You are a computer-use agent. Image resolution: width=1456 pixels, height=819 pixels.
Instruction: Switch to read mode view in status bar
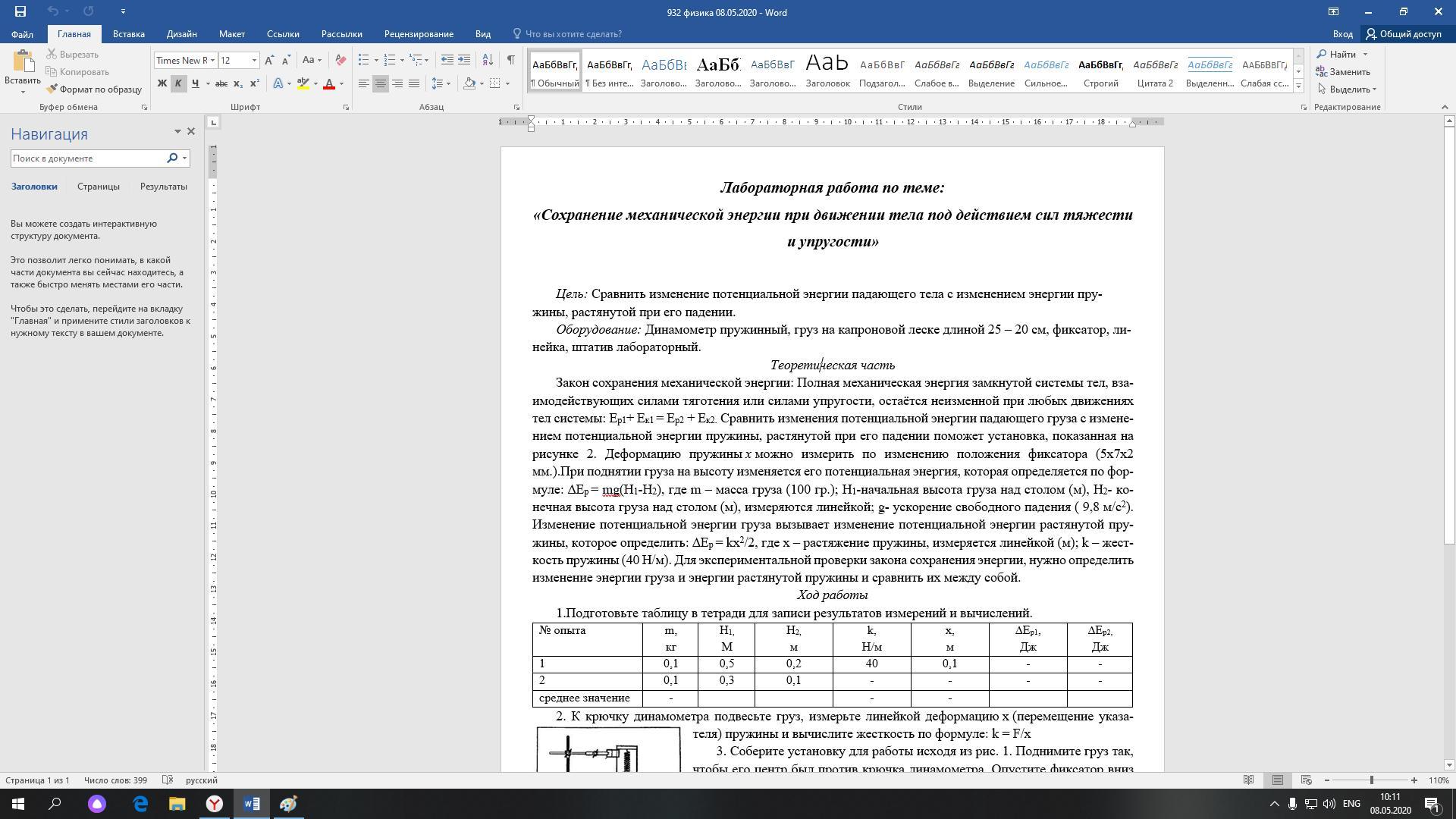click(1248, 780)
